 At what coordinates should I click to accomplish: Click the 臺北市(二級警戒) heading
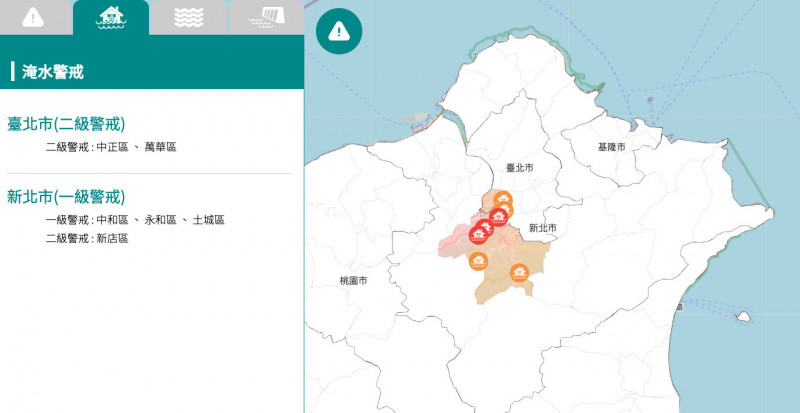pos(66,124)
